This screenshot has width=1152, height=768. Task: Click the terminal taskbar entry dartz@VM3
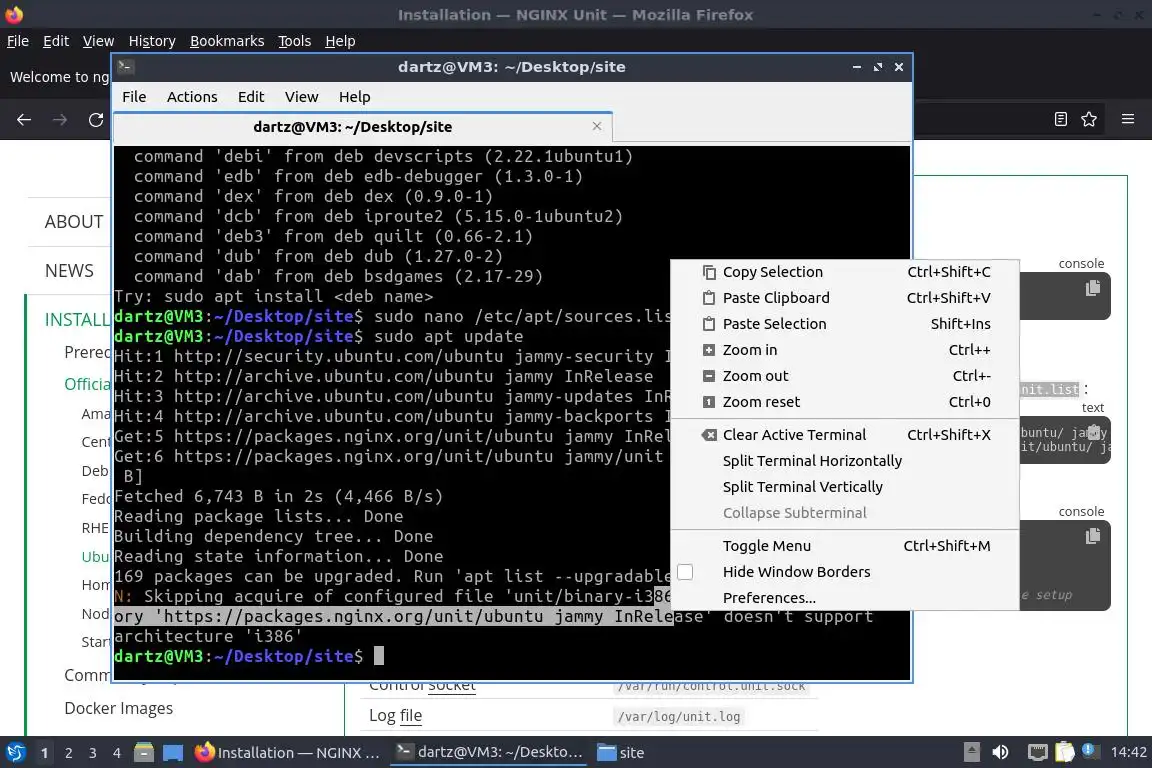pyautogui.click(x=489, y=753)
